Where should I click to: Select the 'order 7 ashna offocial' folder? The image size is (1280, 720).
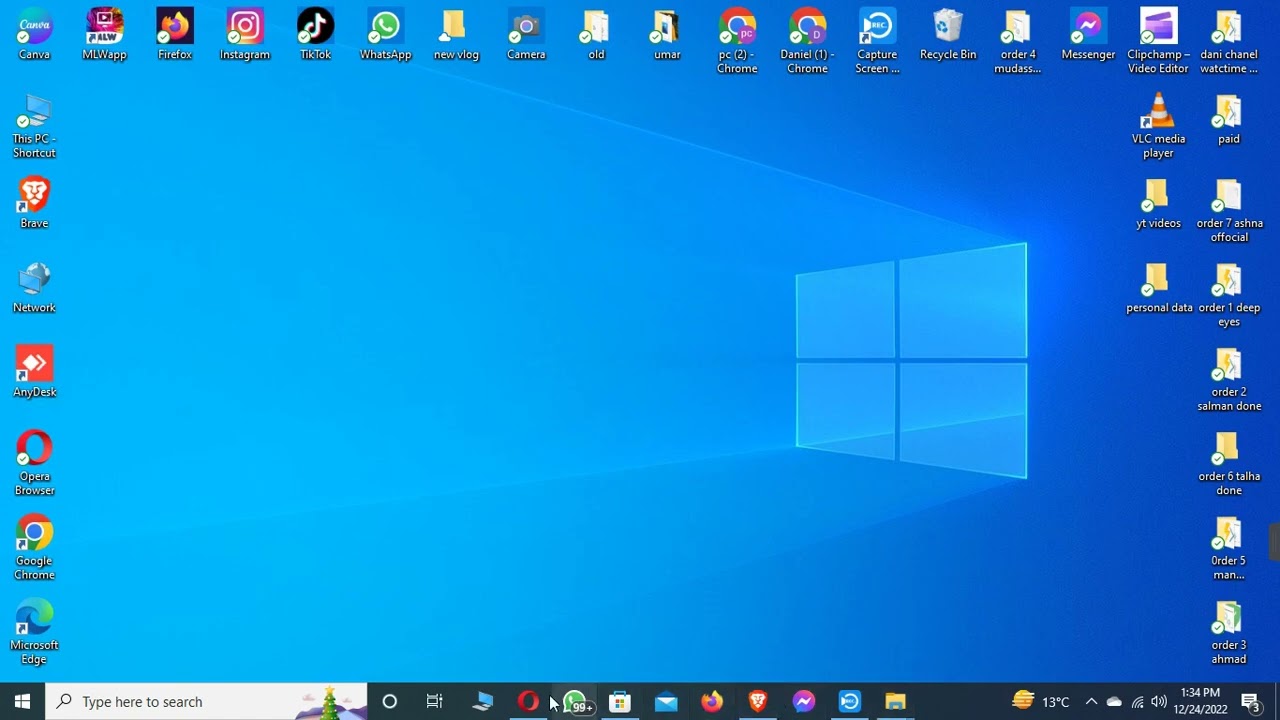pos(1229,210)
